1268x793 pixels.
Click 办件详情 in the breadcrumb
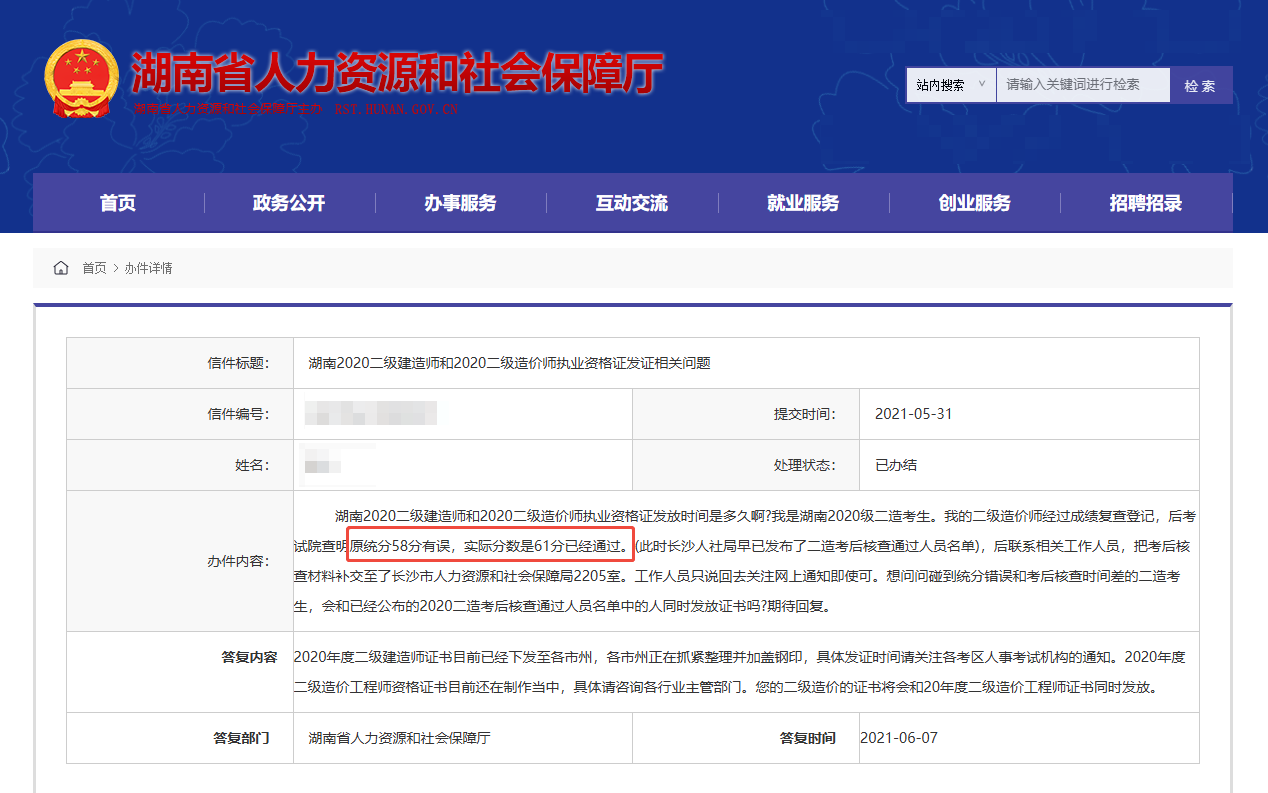tap(148, 268)
